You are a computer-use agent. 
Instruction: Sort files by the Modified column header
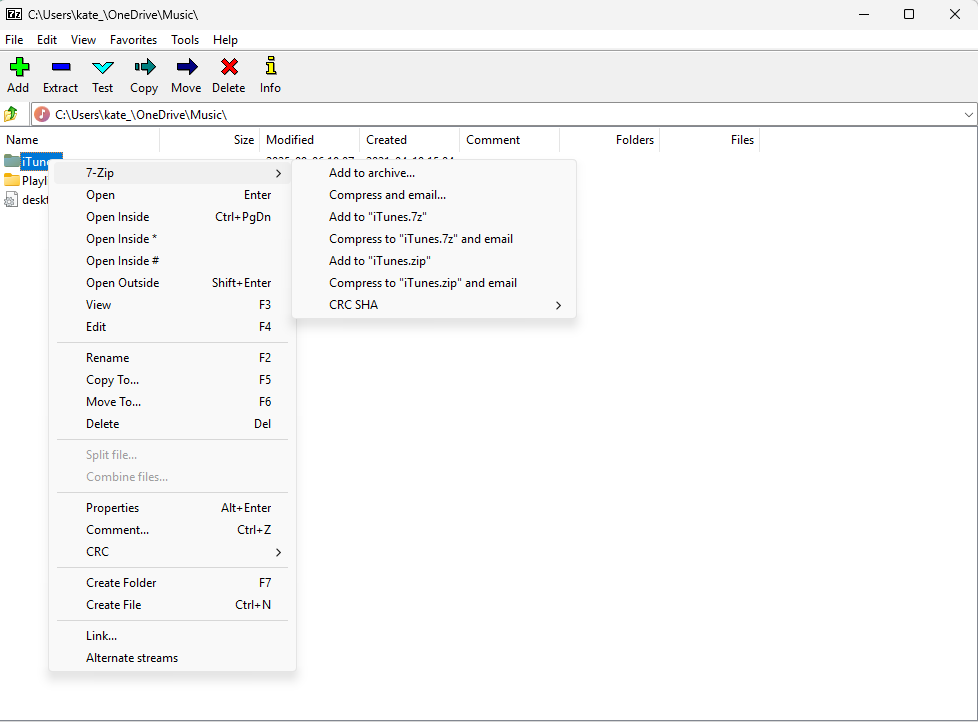290,140
